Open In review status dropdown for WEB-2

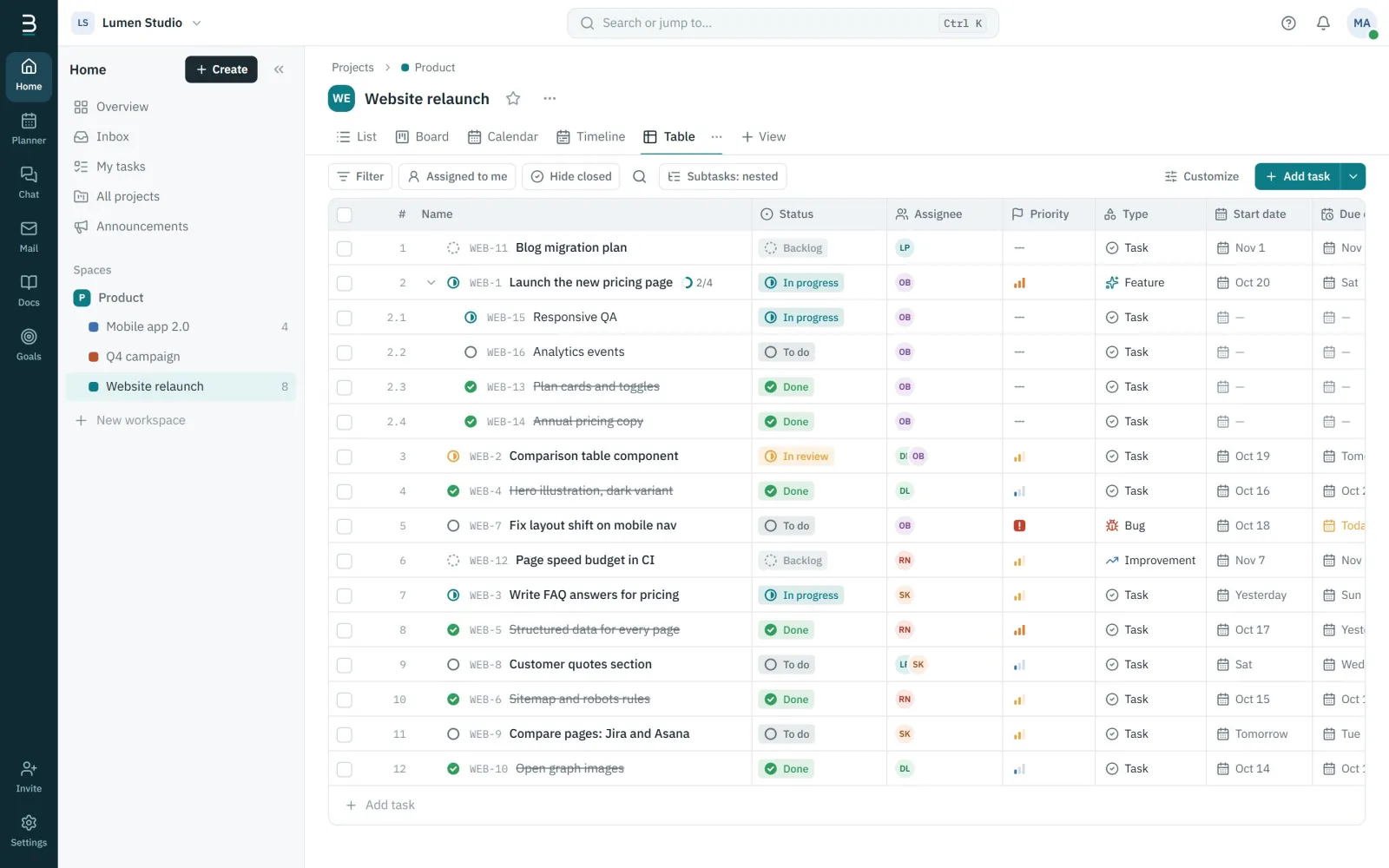[x=796, y=457]
